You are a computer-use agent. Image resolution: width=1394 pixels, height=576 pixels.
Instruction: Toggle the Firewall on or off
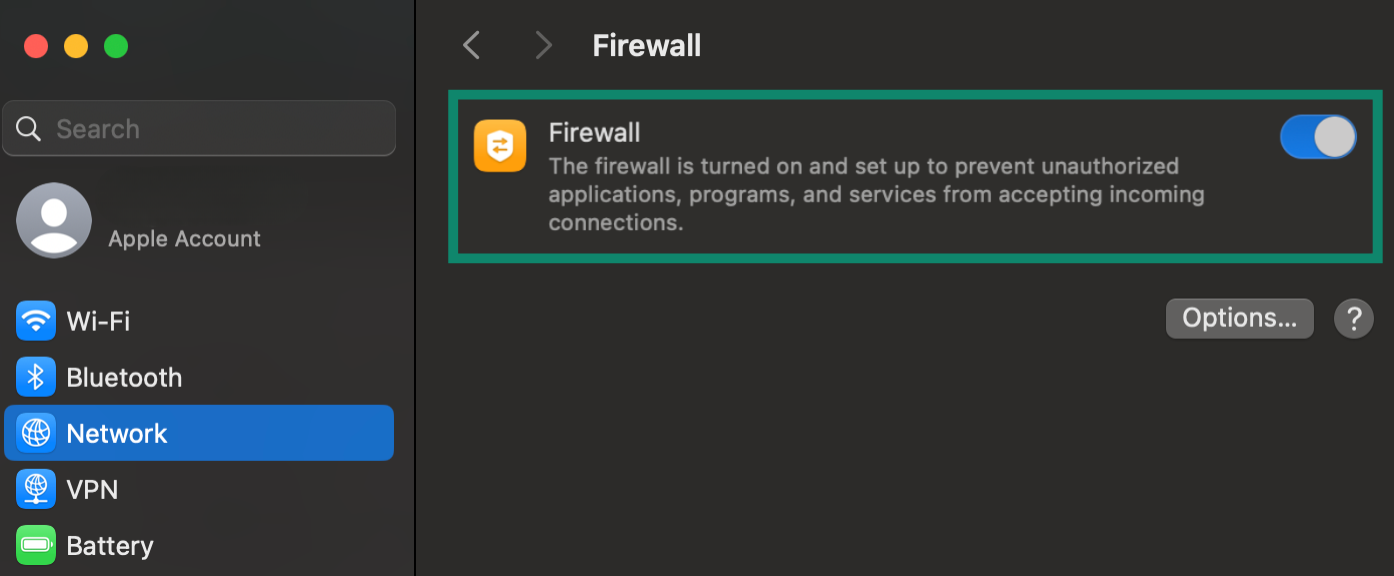[x=1318, y=137]
